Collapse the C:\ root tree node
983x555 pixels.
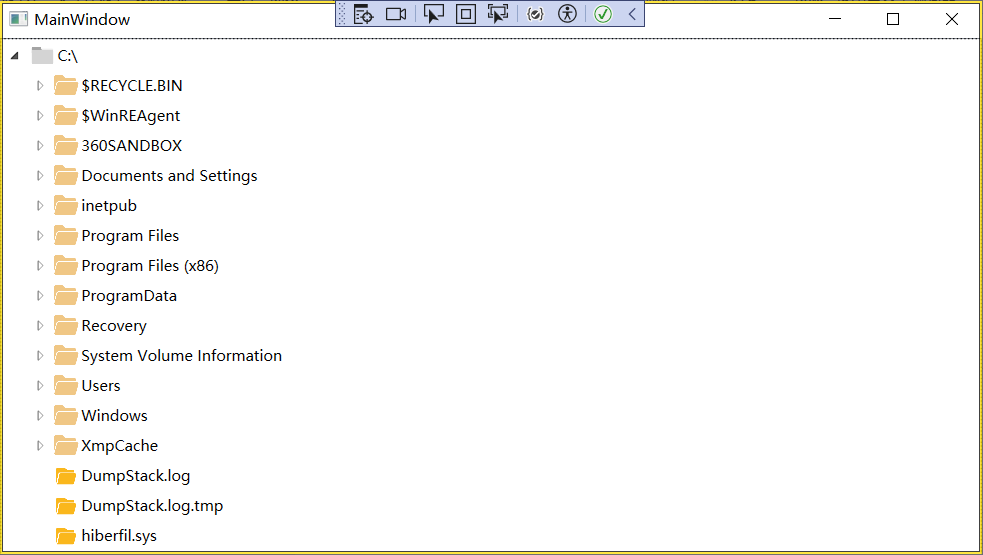click(15, 56)
